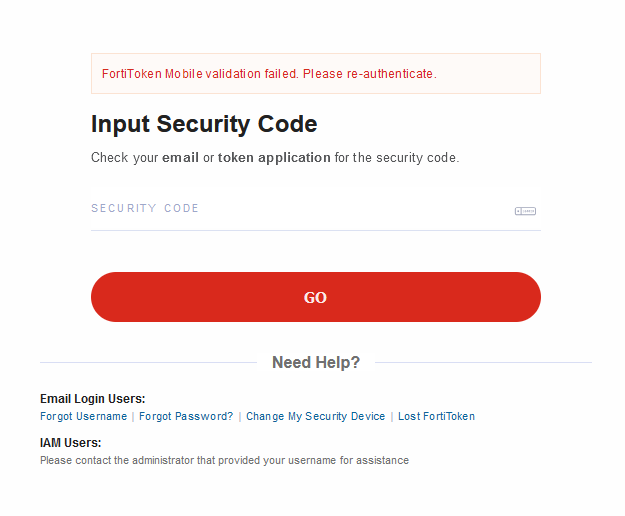Open Change My Security Device link
Viewport: 625px width, 516px height.
(x=315, y=416)
